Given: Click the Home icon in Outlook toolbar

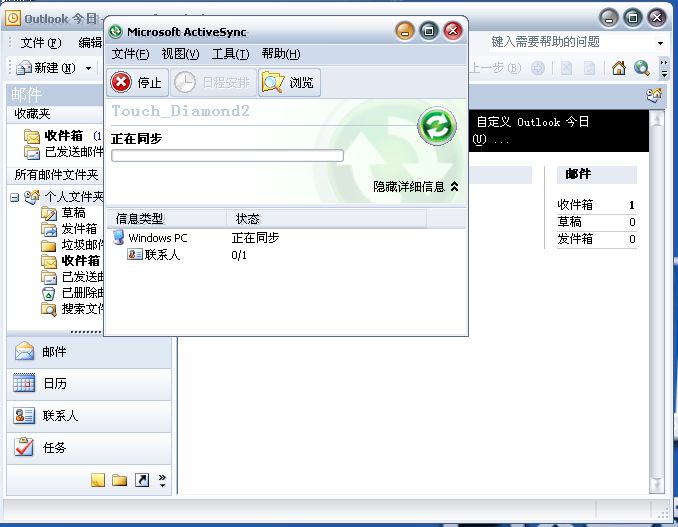Looking at the screenshot, I should [x=619, y=68].
